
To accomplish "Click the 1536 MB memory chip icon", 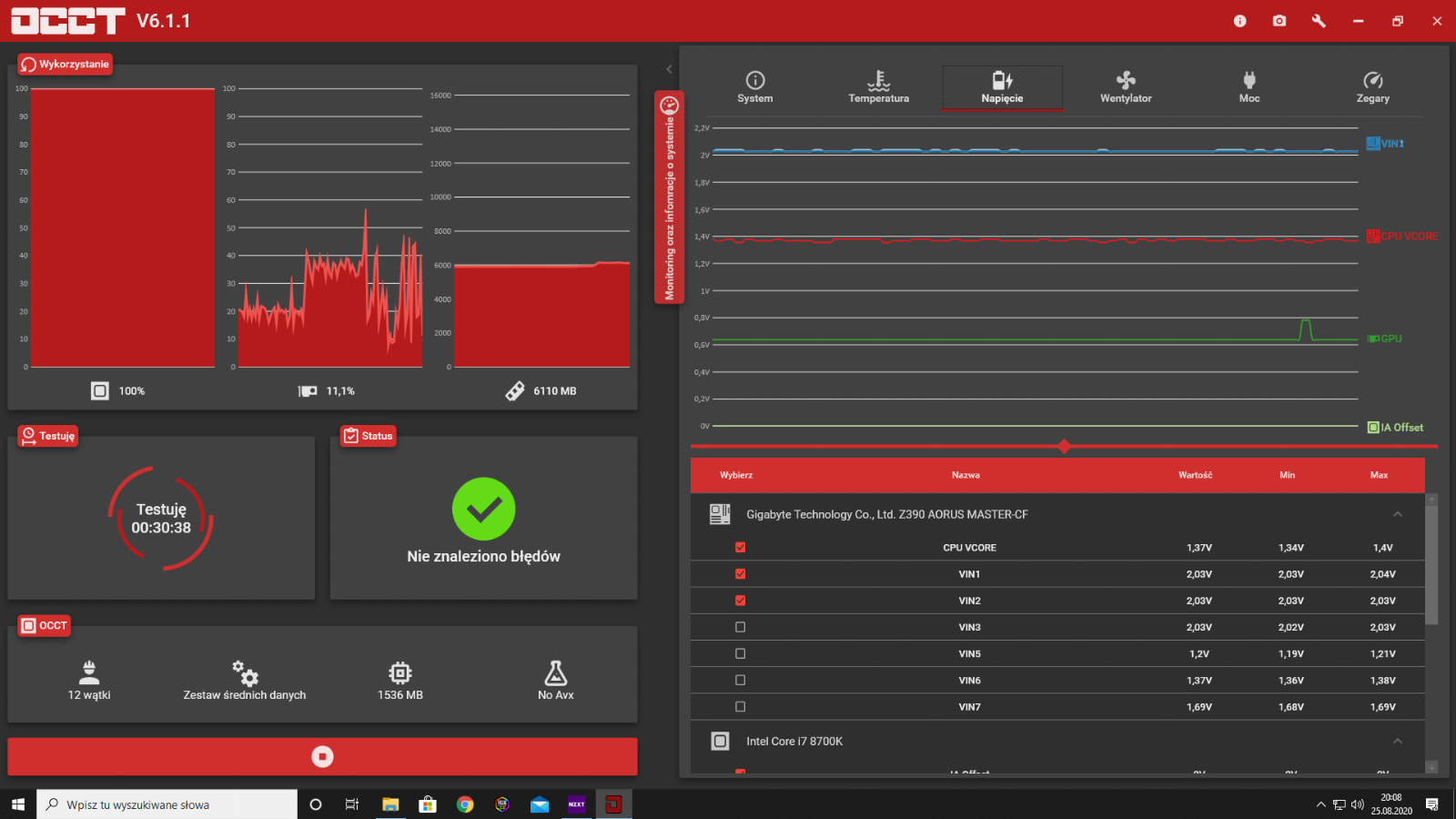I will (x=400, y=672).
